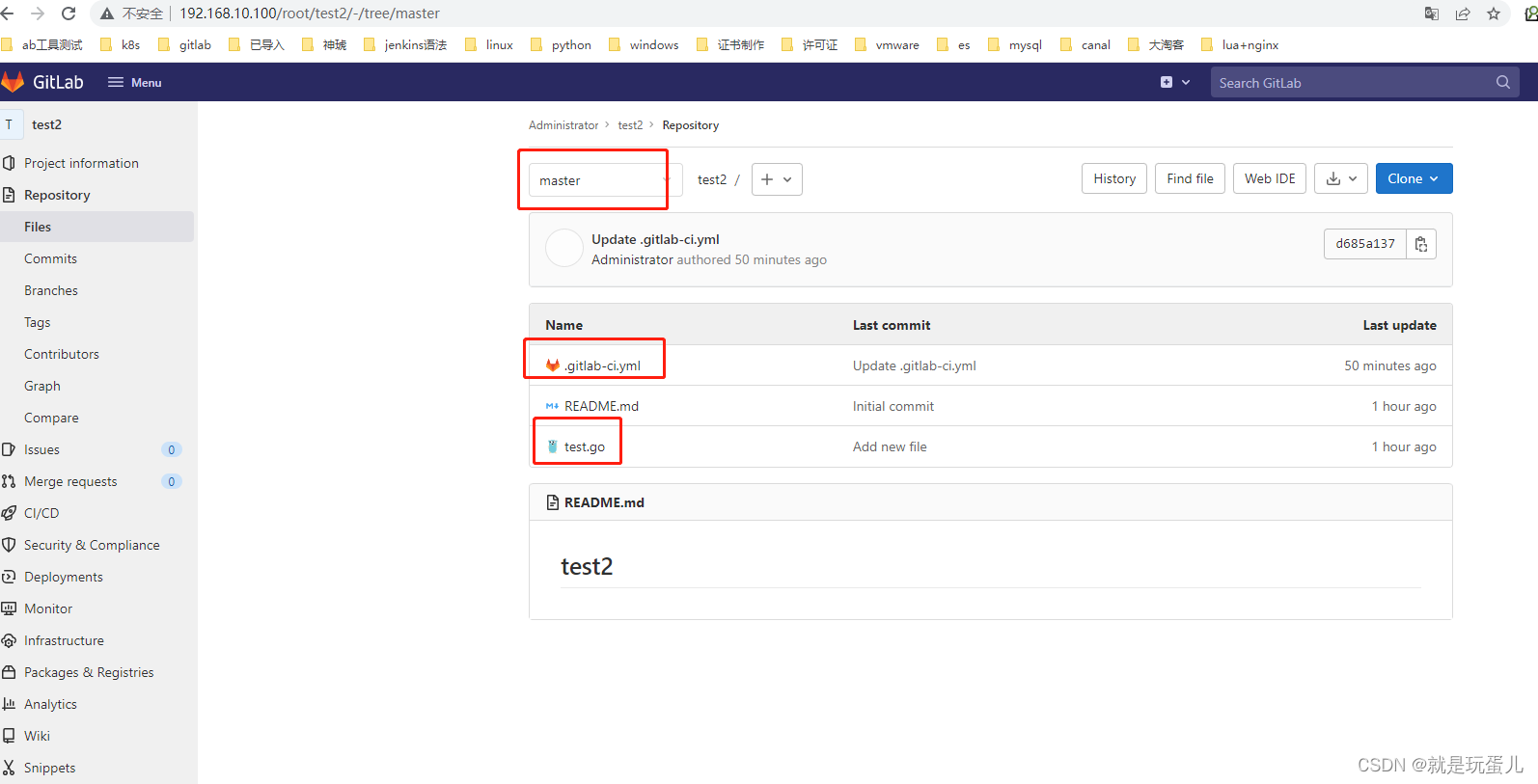Open the hamburger Menu
The image size is (1538, 784).
tap(135, 83)
